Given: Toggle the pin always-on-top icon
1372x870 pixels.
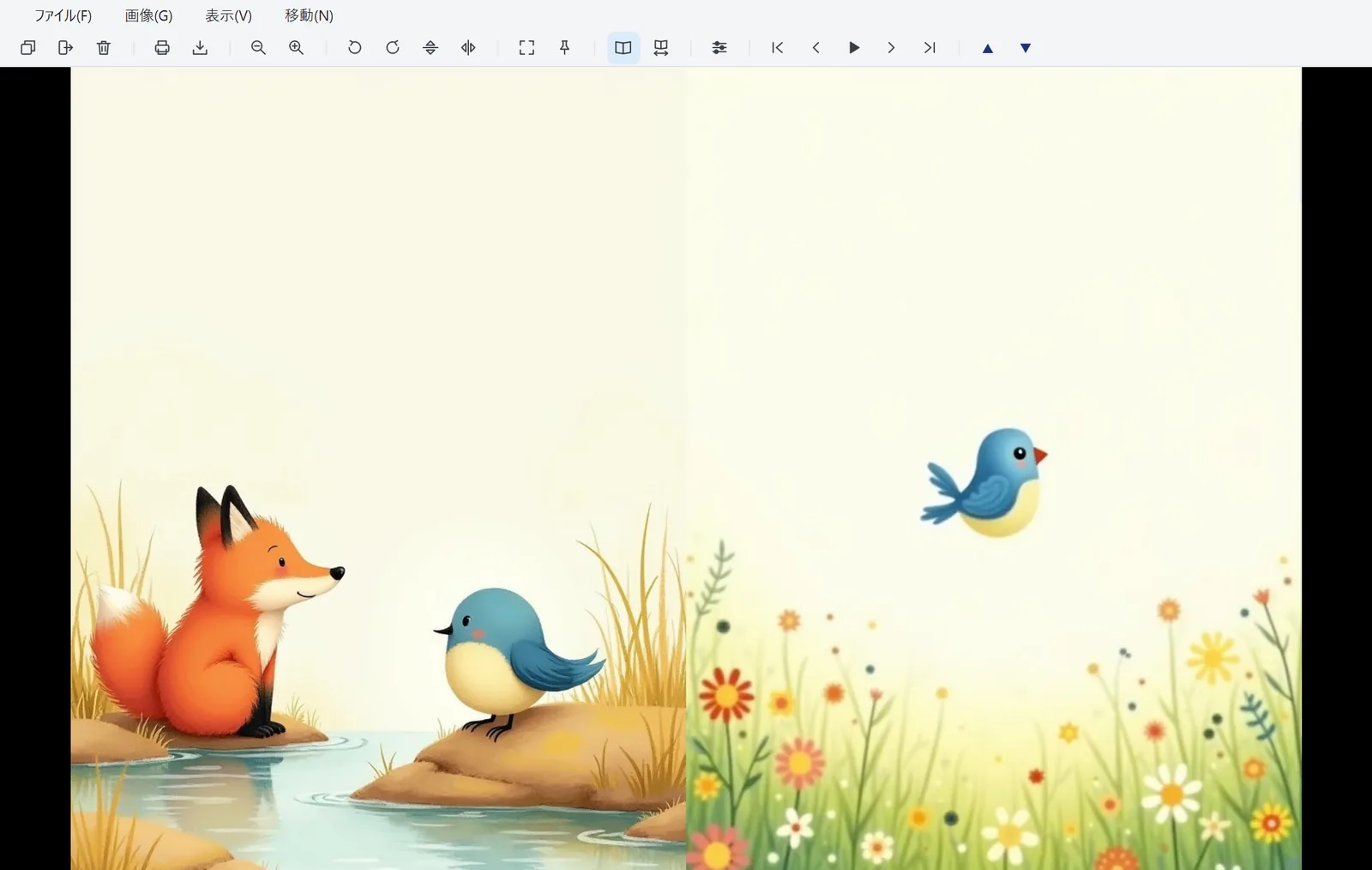Looking at the screenshot, I should 564,48.
